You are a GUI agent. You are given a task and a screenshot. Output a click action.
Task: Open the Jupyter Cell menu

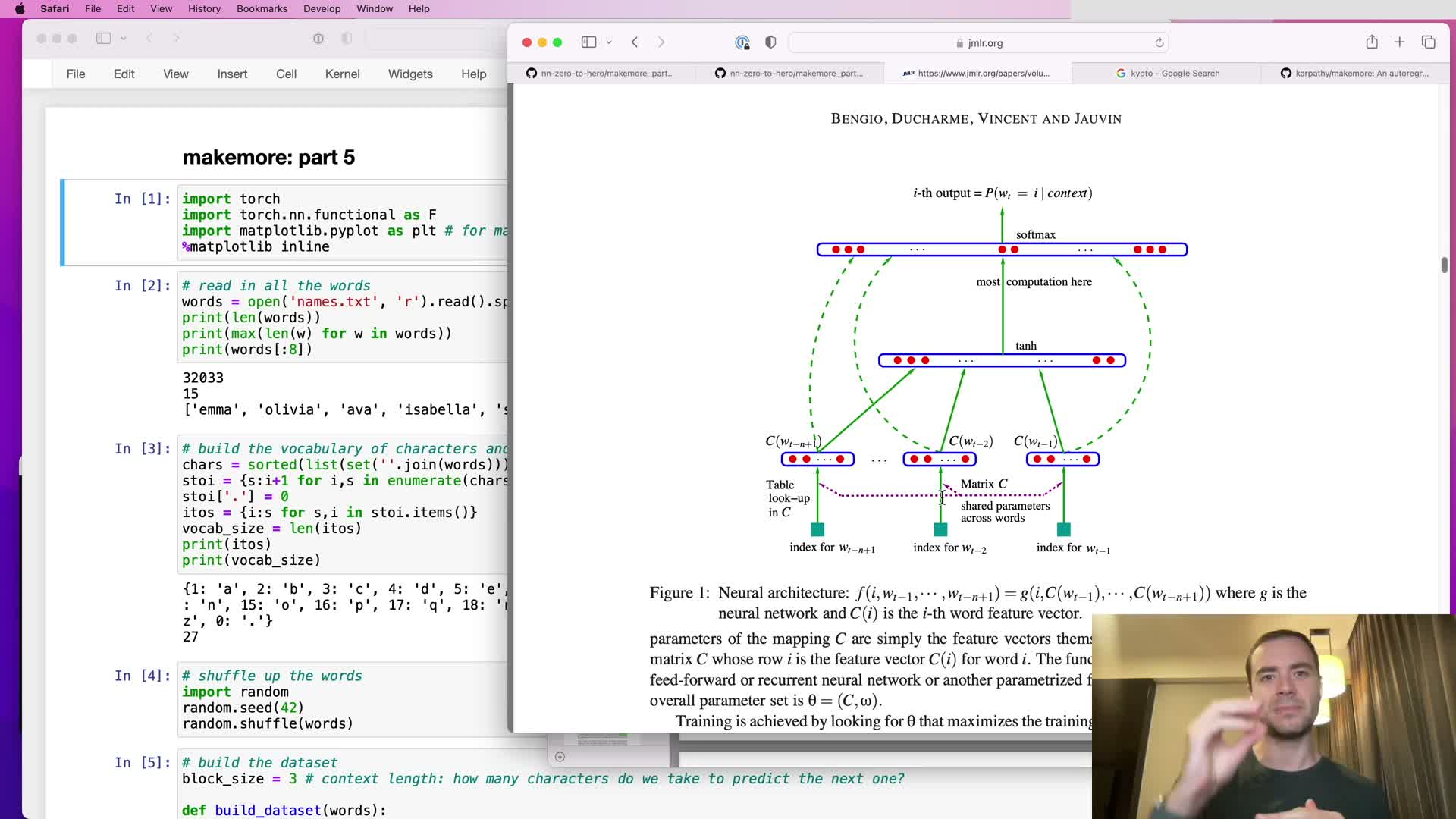tap(286, 74)
